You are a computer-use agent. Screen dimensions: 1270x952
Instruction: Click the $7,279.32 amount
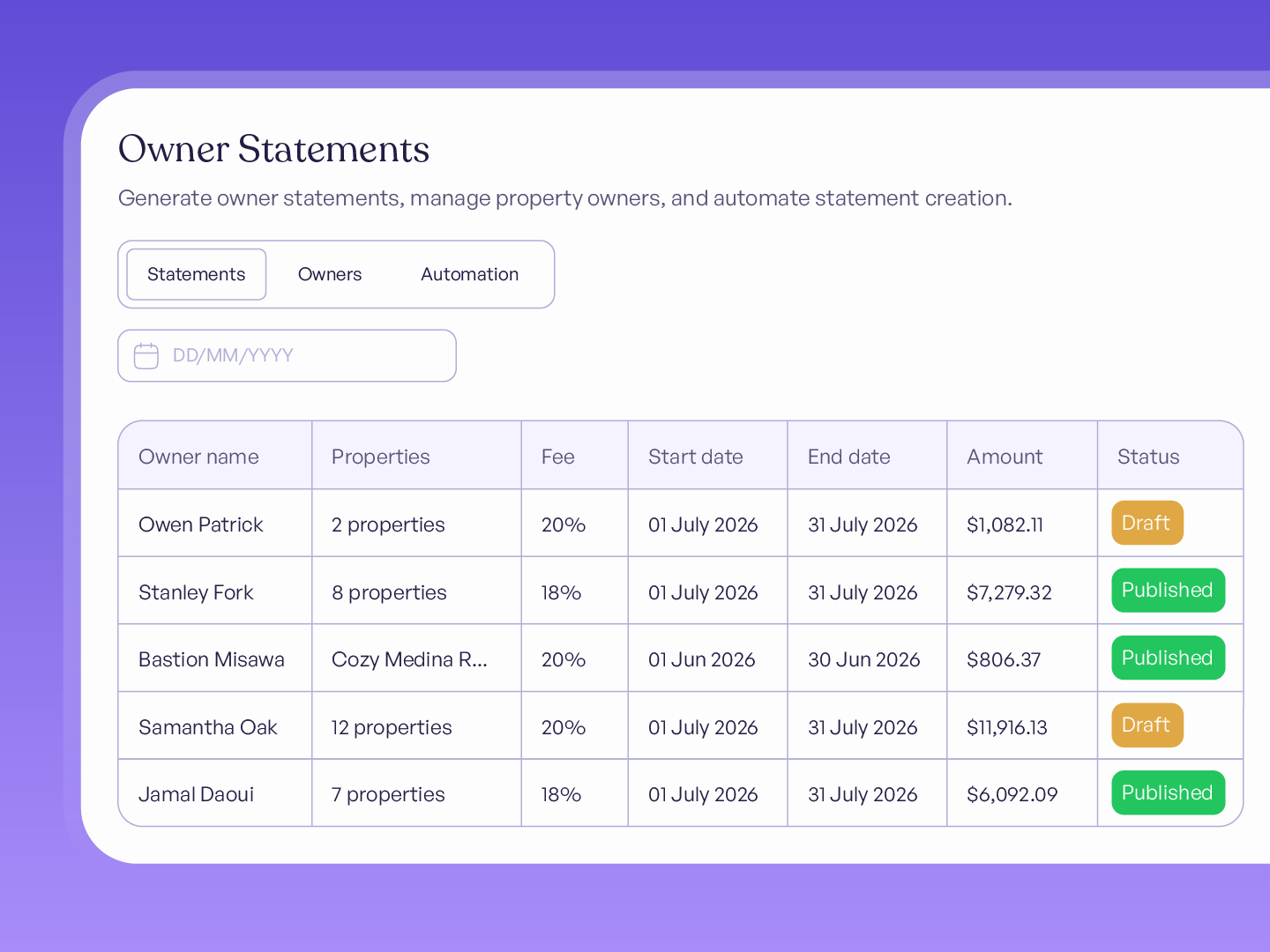(x=1009, y=592)
